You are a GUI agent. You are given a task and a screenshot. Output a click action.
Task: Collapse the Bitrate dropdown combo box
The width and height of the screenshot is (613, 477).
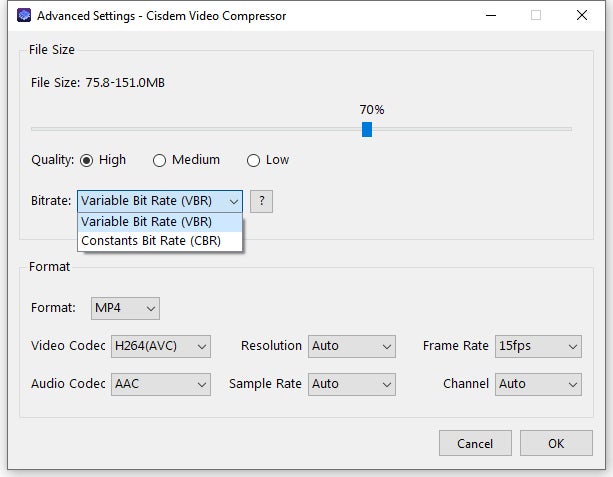pos(160,201)
